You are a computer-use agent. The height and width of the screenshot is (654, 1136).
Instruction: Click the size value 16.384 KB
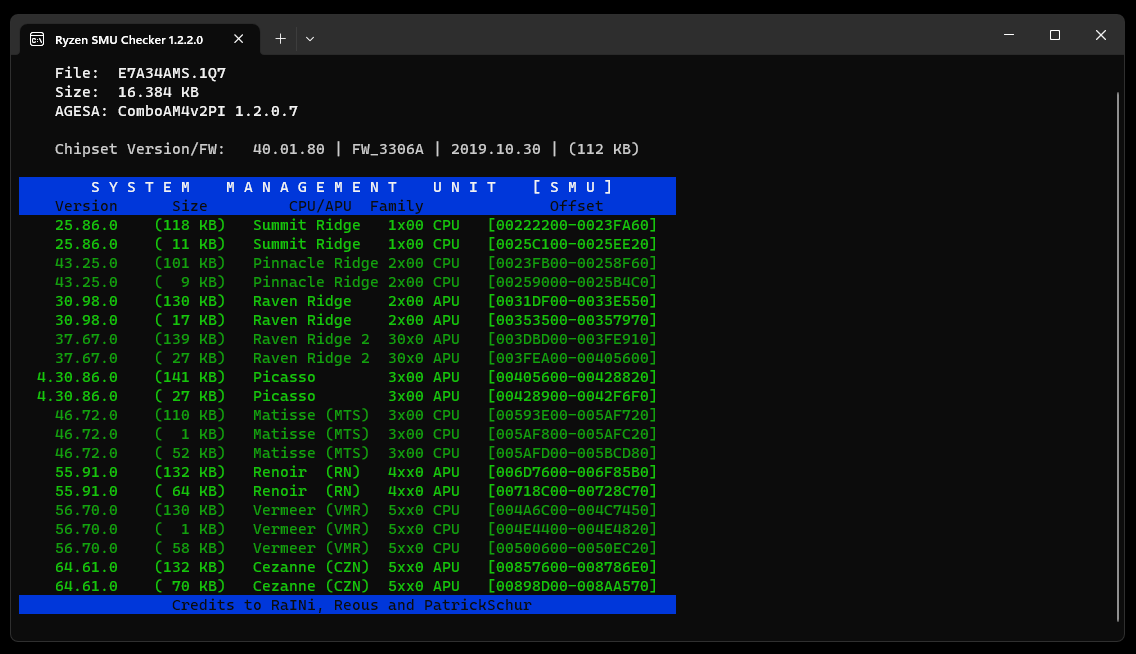pos(158,92)
